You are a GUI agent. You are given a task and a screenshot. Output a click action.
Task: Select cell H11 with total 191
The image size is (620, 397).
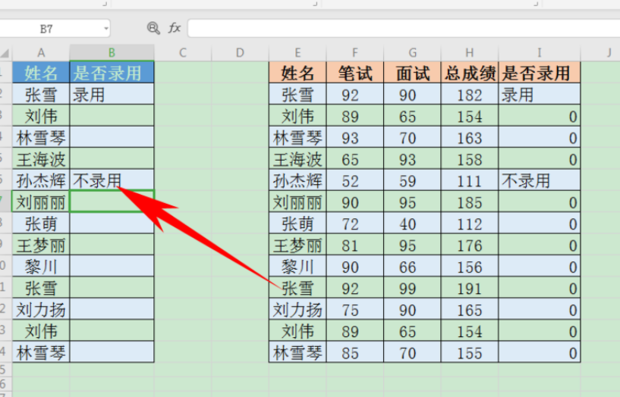pyautogui.click(x=469, y=287)
